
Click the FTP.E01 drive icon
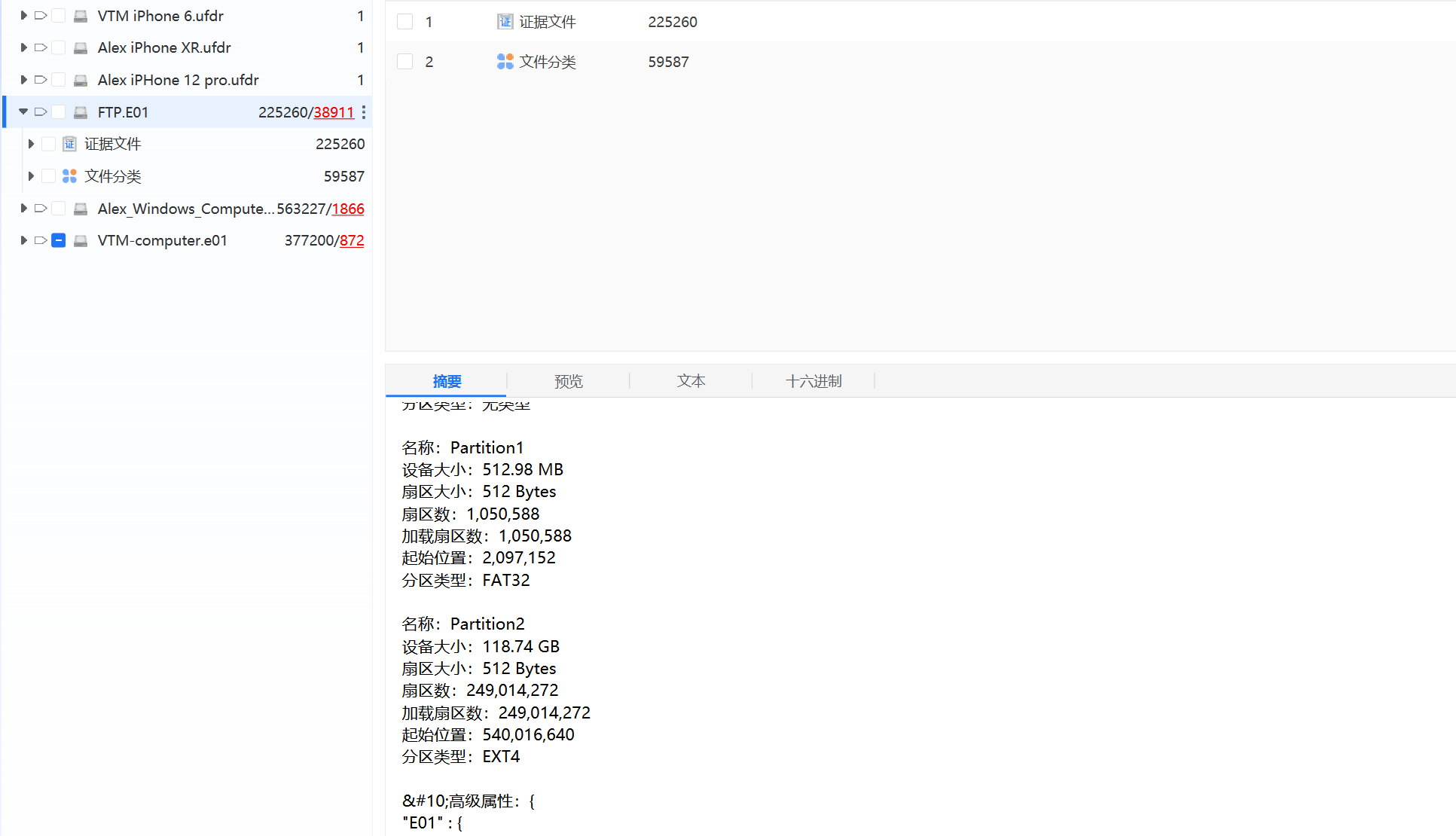point(81,112)
